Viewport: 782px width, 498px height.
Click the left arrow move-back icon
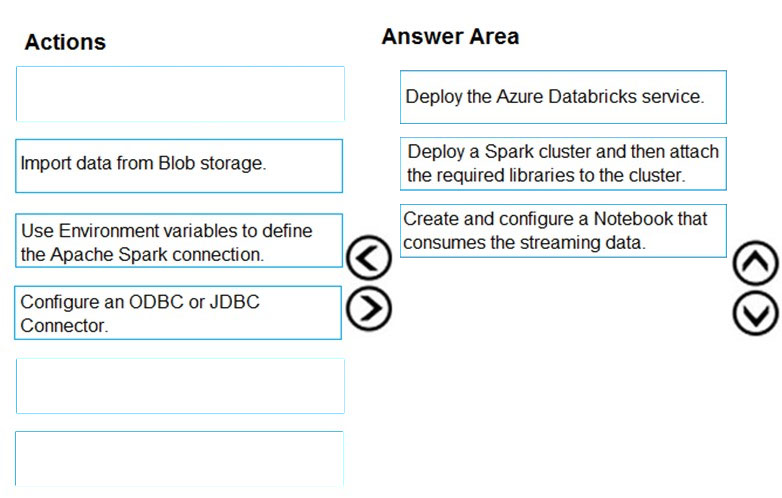pos(369,257)
